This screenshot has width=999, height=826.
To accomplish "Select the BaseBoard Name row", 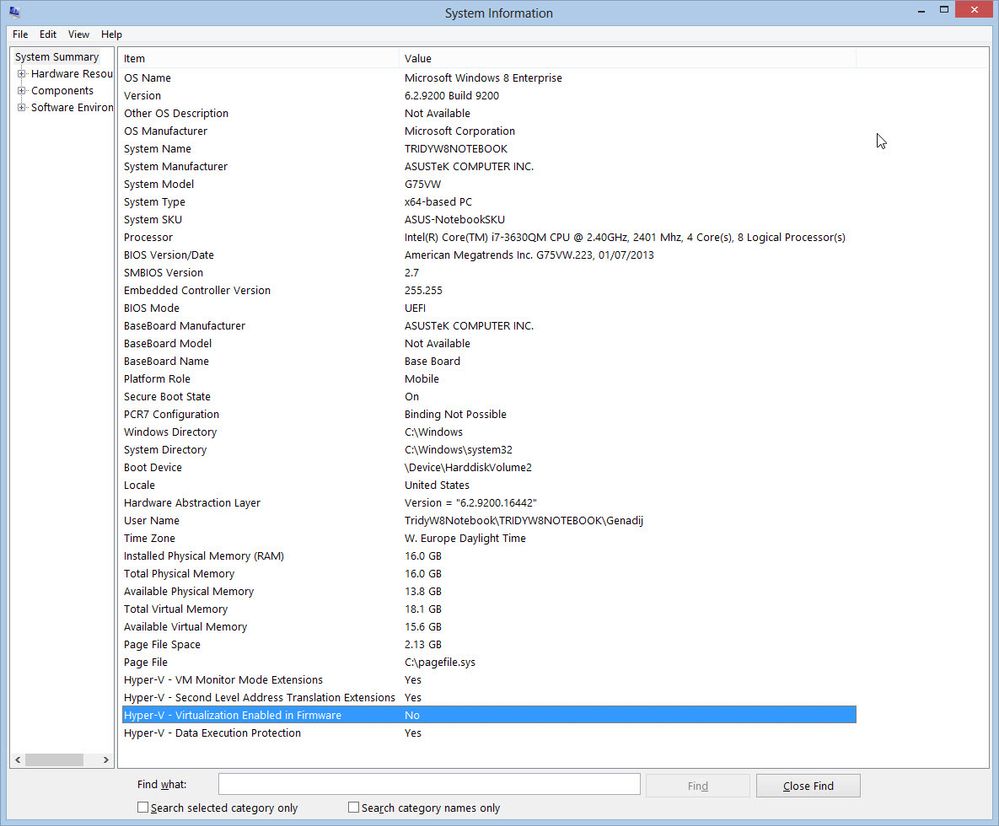I will (x=489, y=361).
